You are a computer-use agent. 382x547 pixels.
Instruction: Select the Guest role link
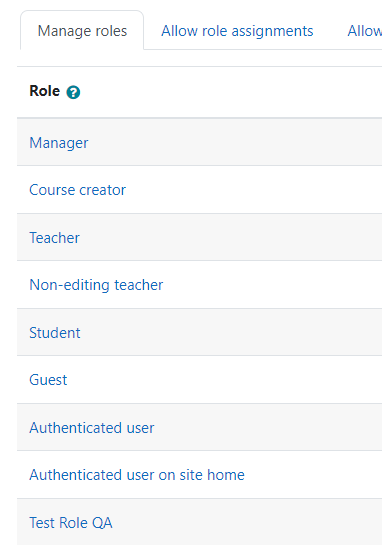[x=48, y=380]
